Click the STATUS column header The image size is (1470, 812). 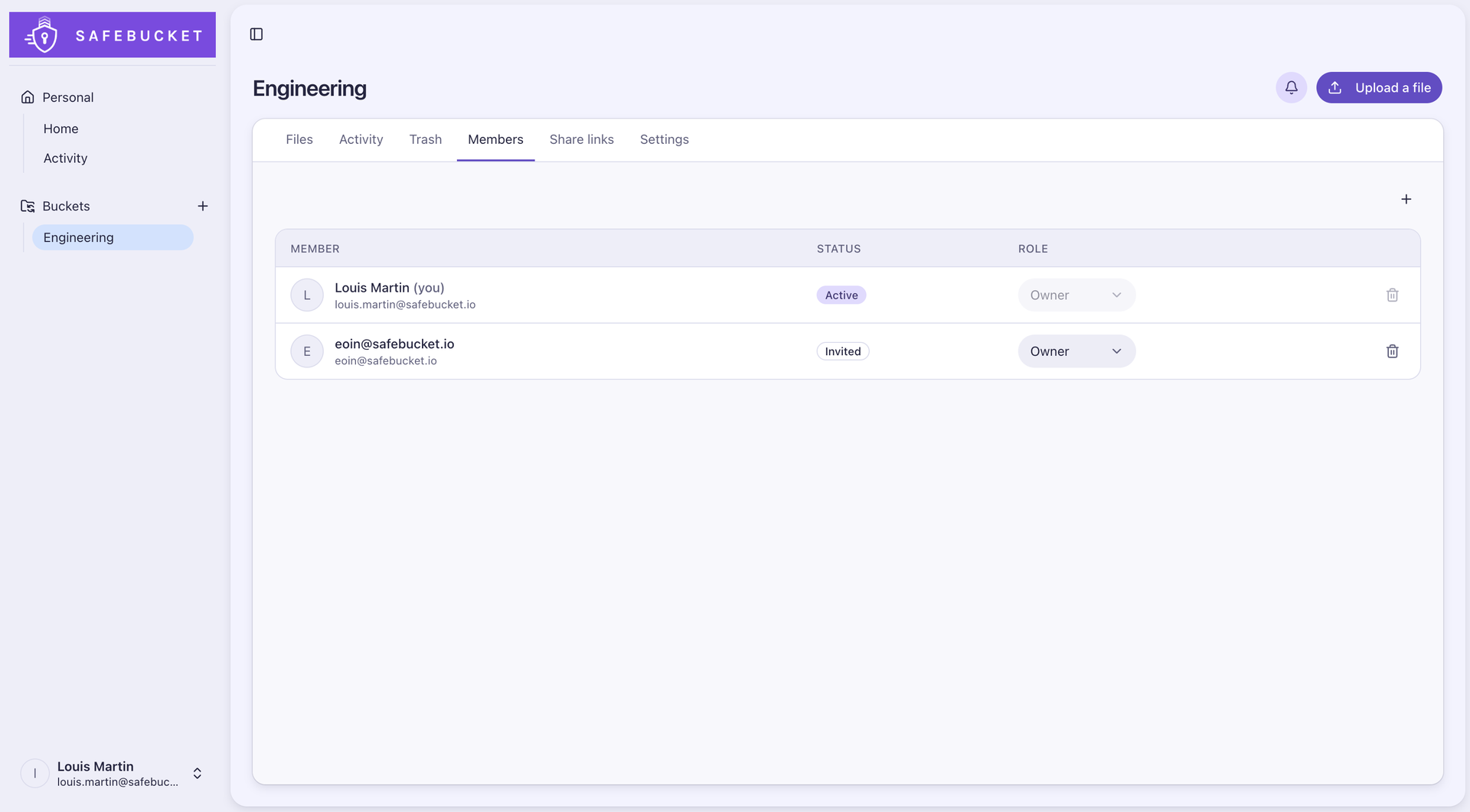tap(838, 249)
